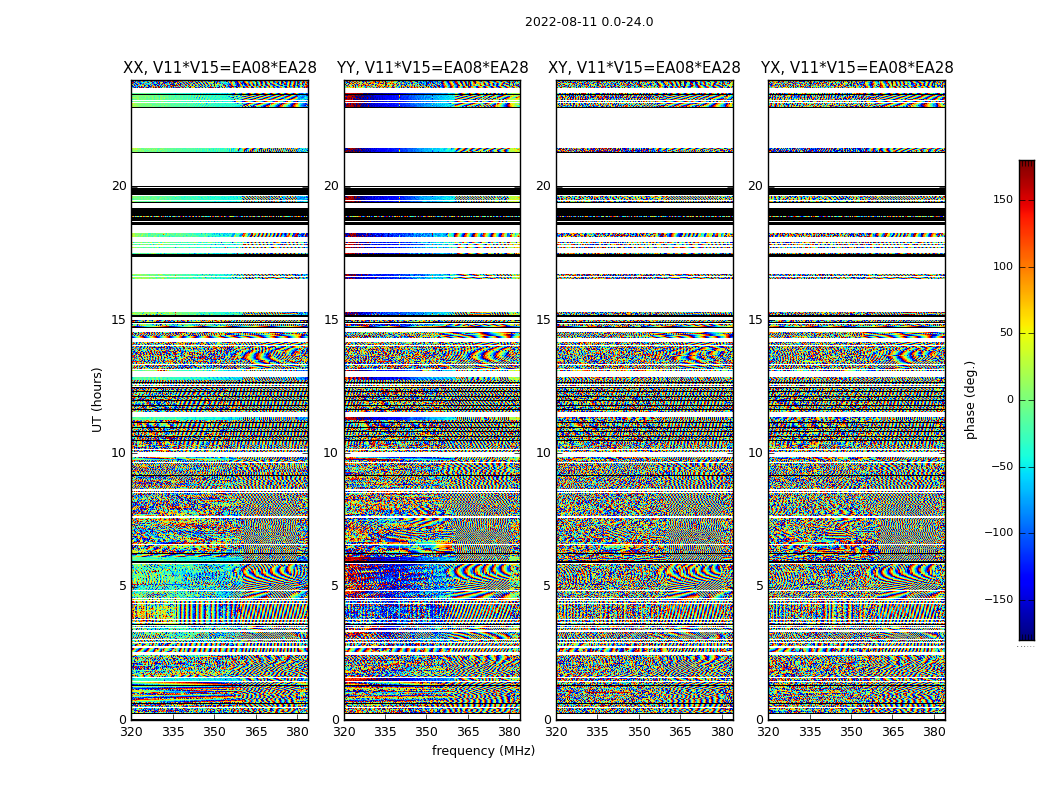Image resolution: width=1050 pixels, height=800 pixels.
Task: Click the frequency (MHz) axis label
Action: coord(483,750)
